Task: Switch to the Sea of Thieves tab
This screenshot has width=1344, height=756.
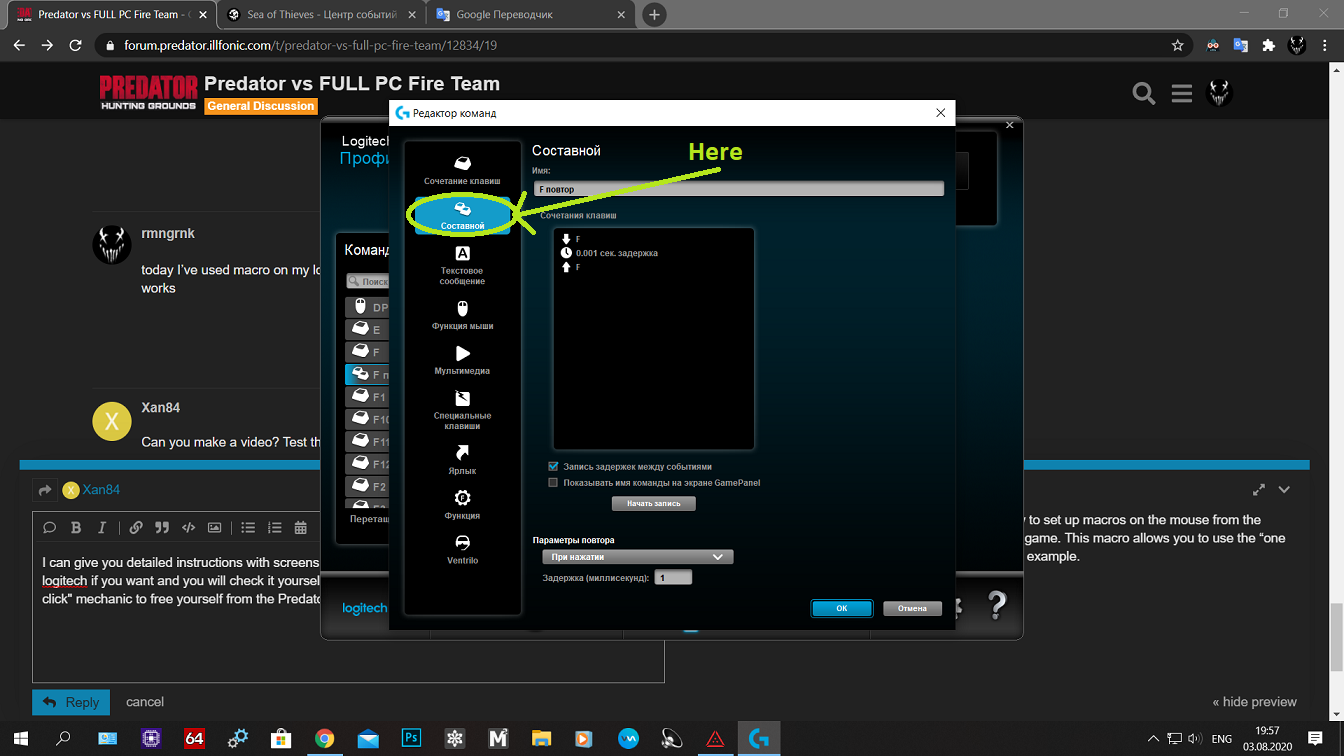Action: [x=320, y=15]
